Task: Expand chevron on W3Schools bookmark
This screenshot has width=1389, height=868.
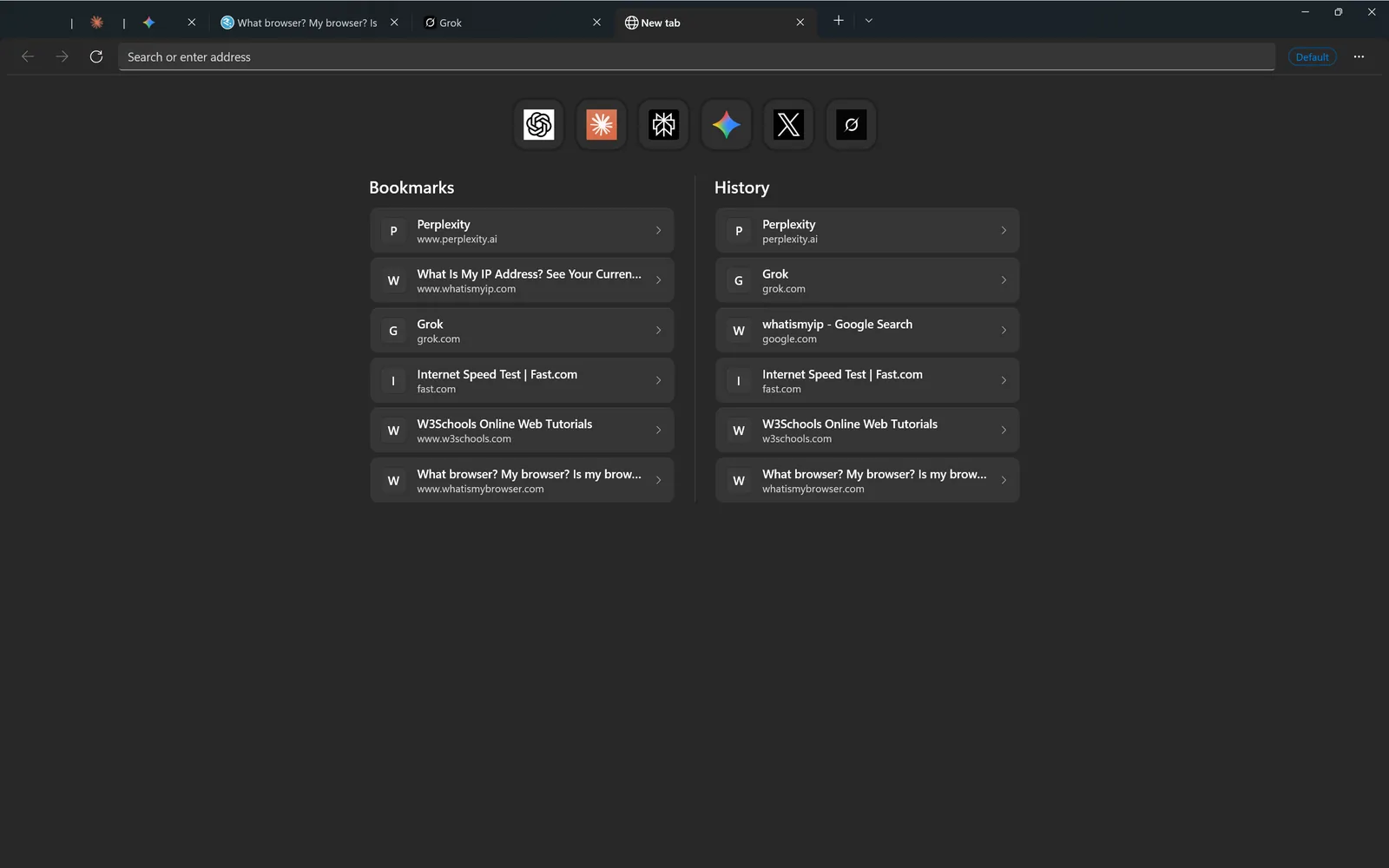Action: pos(658,431)
